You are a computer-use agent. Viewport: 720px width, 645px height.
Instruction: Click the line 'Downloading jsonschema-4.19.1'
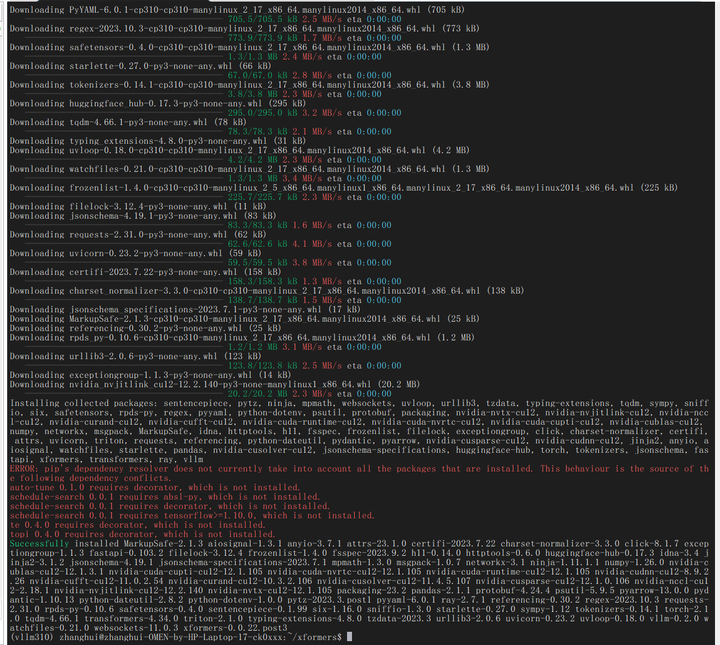point(143,216)
